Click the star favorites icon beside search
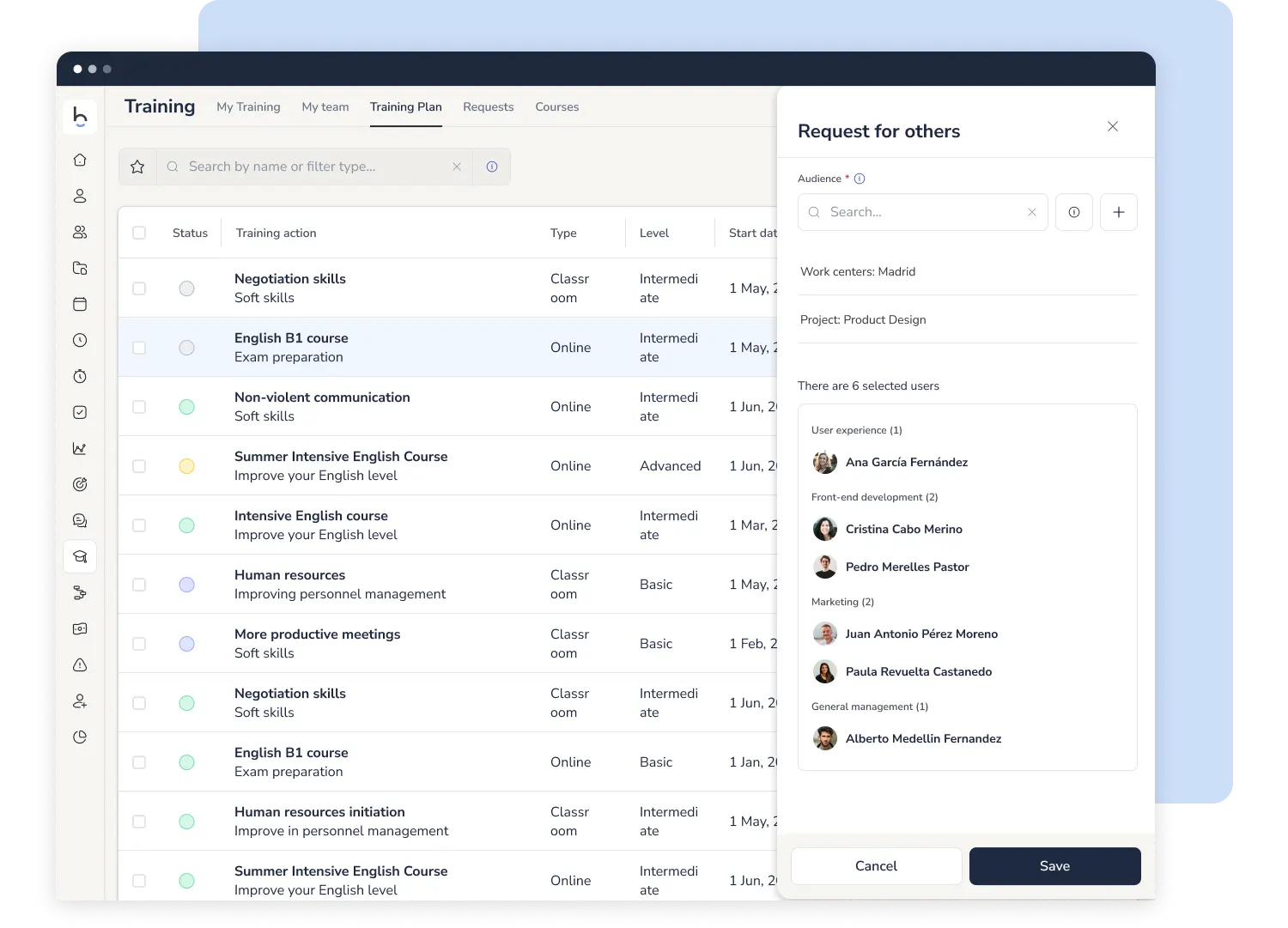Screen dimensions: 1288x928 coord(137,167)
